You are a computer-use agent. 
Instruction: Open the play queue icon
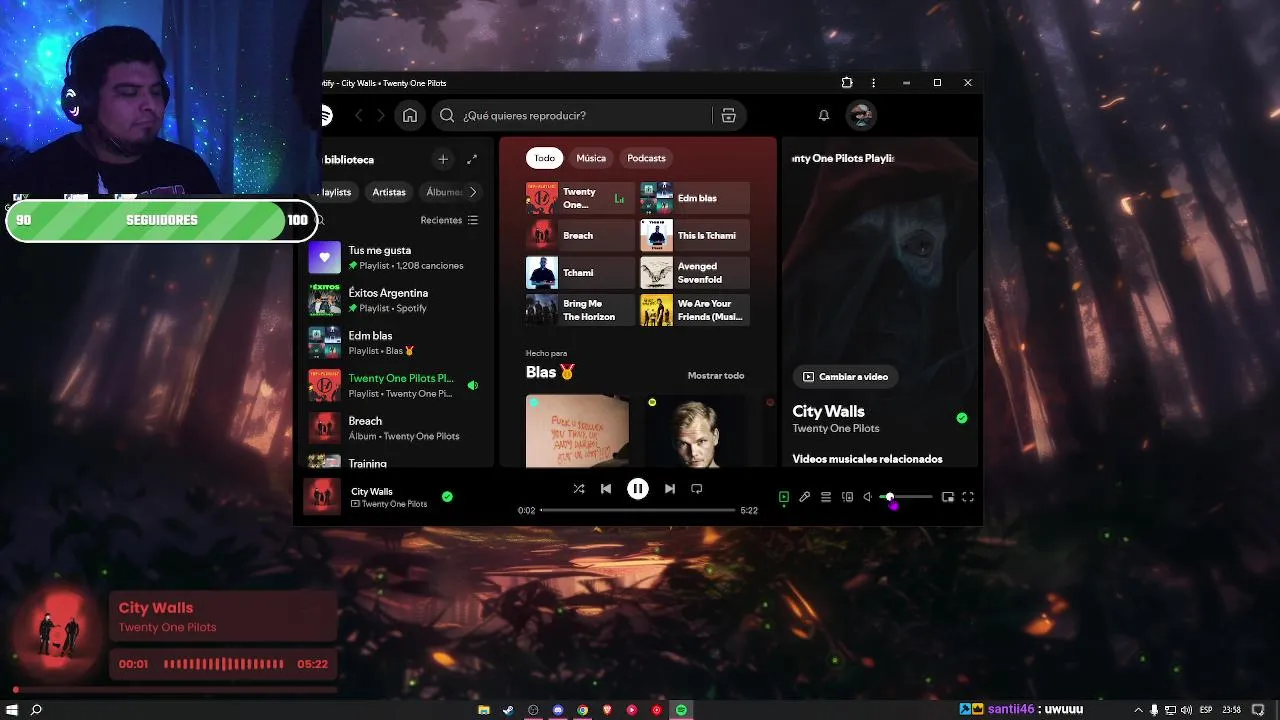click(826, 497)
